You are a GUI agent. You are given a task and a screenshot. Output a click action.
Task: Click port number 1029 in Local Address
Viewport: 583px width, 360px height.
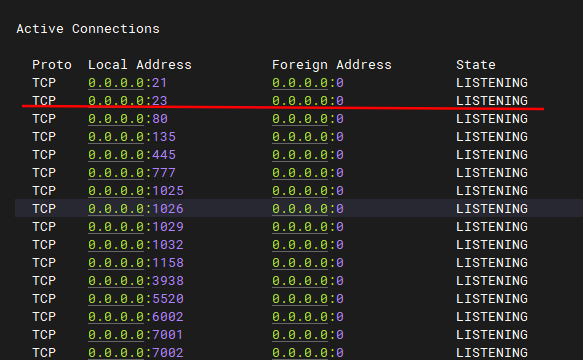point(168,227)
